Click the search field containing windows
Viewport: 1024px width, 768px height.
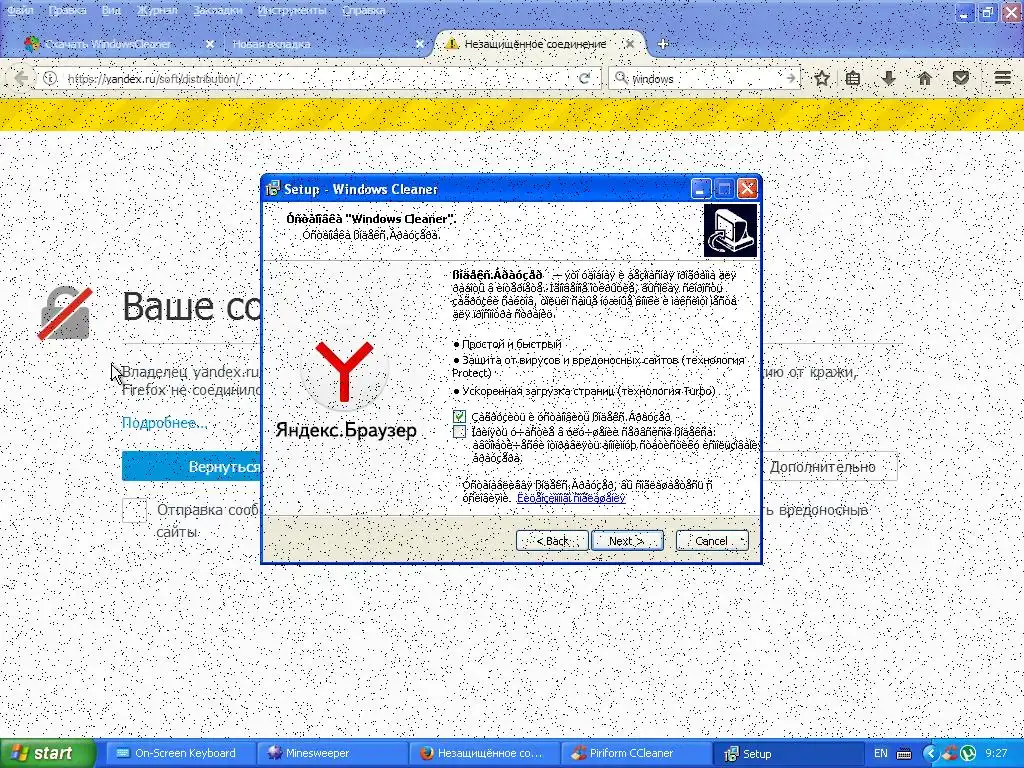pyautogui.click(x=705, y=78)
